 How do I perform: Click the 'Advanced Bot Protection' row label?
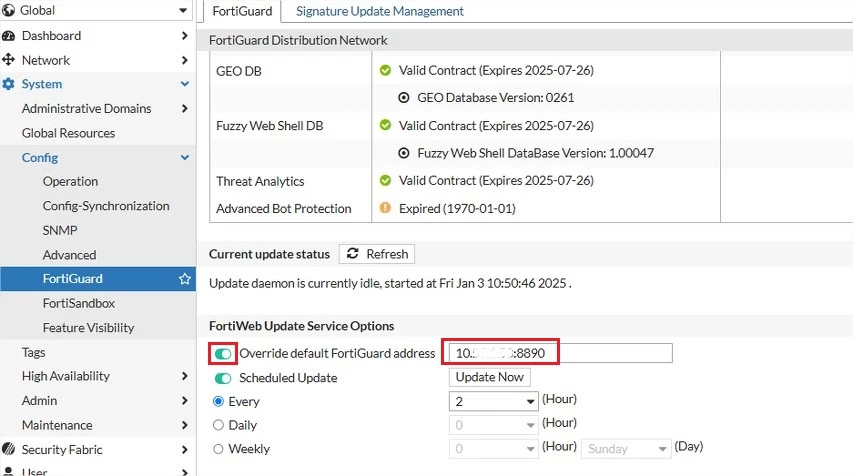coord(283,208)
